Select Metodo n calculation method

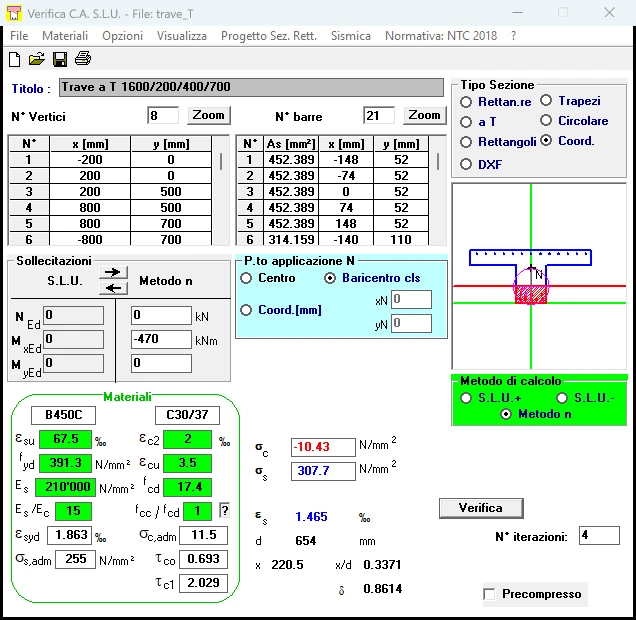click(506, 414)
